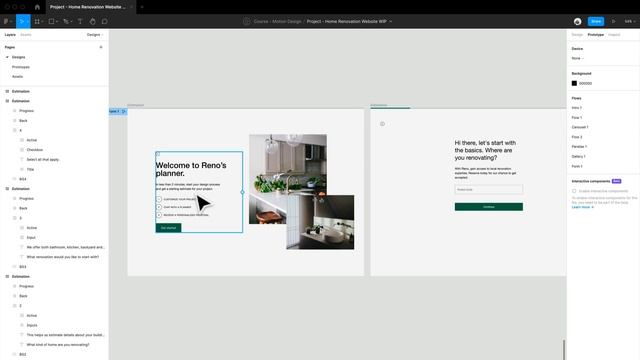Open the Device None dropdown
640x360 pixels.
[x=578, y=58]
